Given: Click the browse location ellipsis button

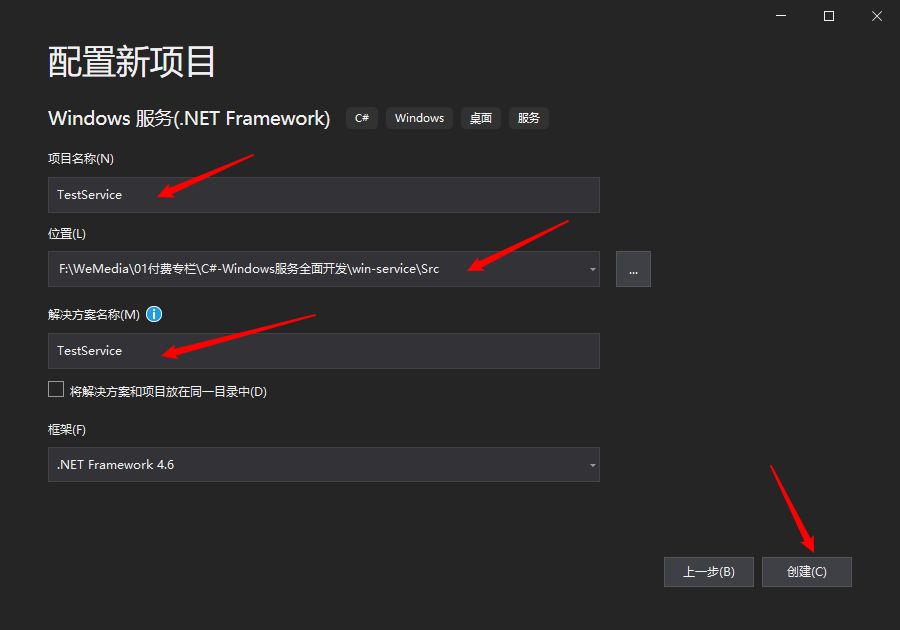Looking at the screenshot, I should 633,269.
